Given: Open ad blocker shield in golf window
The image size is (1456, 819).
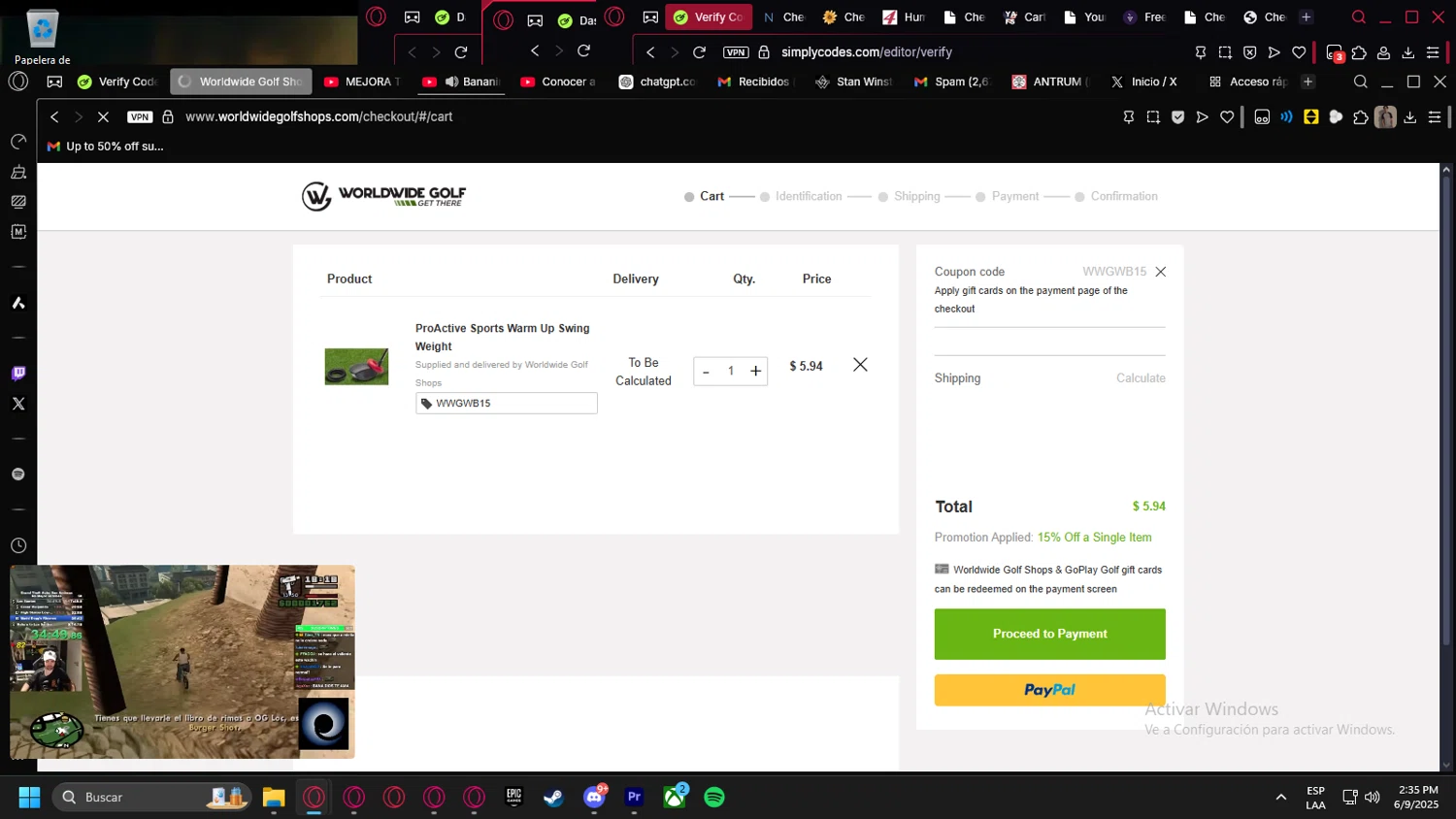Looking at the screenshot, I should [x=1177, y=116].
